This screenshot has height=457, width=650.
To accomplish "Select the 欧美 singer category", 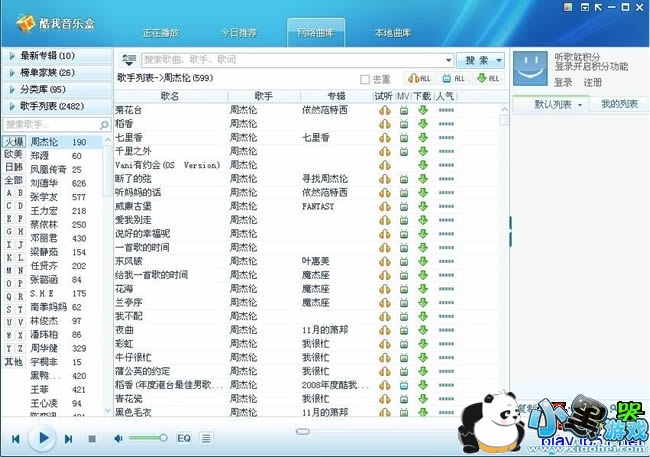I will (14, 154).
